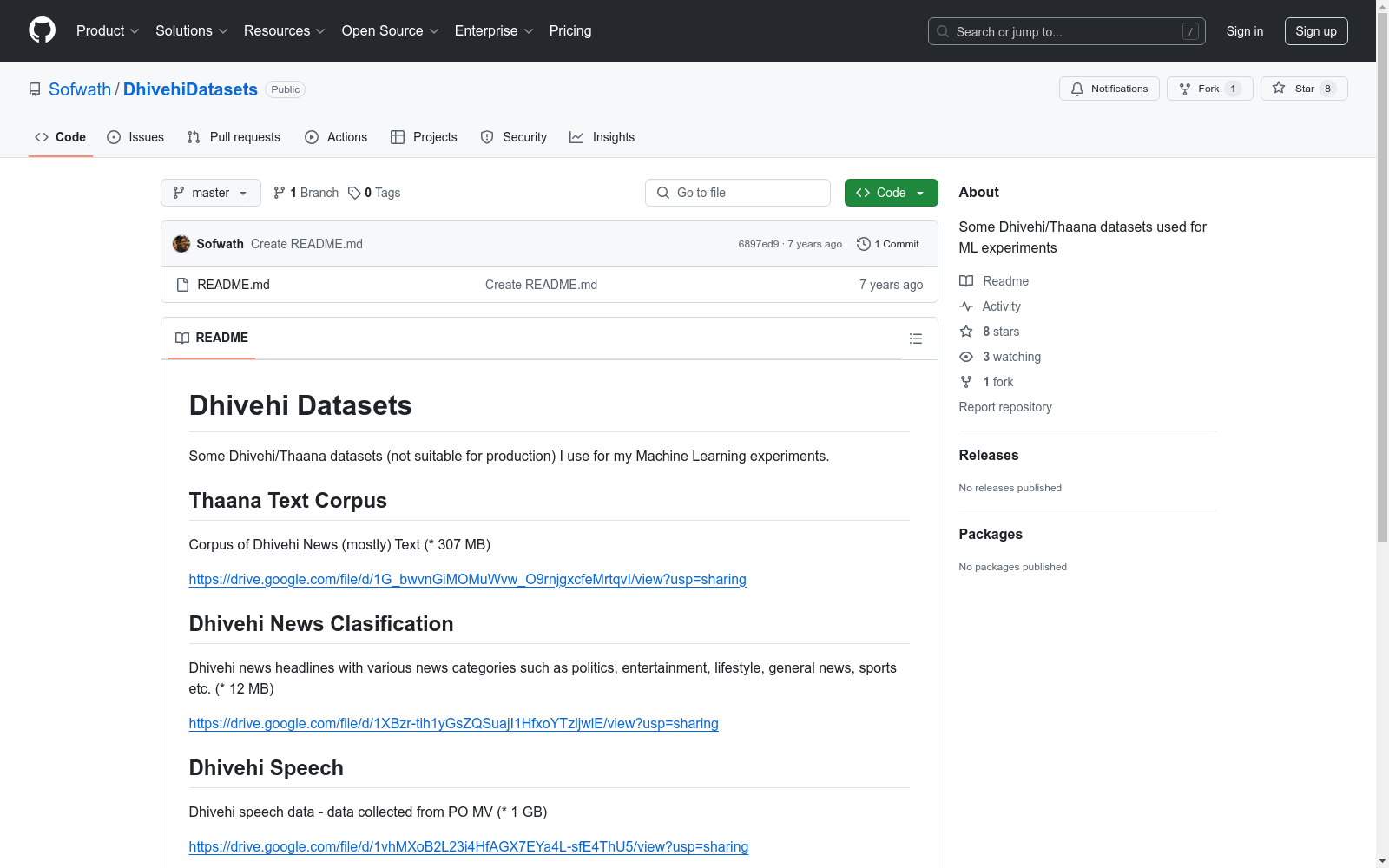Open the Issues tab

[135, 137]
